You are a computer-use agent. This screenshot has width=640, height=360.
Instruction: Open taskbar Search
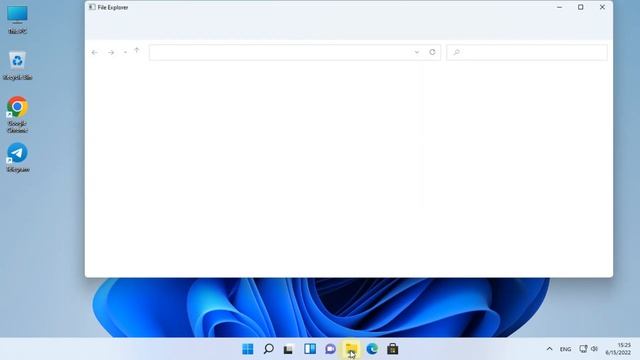click(269, 349)
